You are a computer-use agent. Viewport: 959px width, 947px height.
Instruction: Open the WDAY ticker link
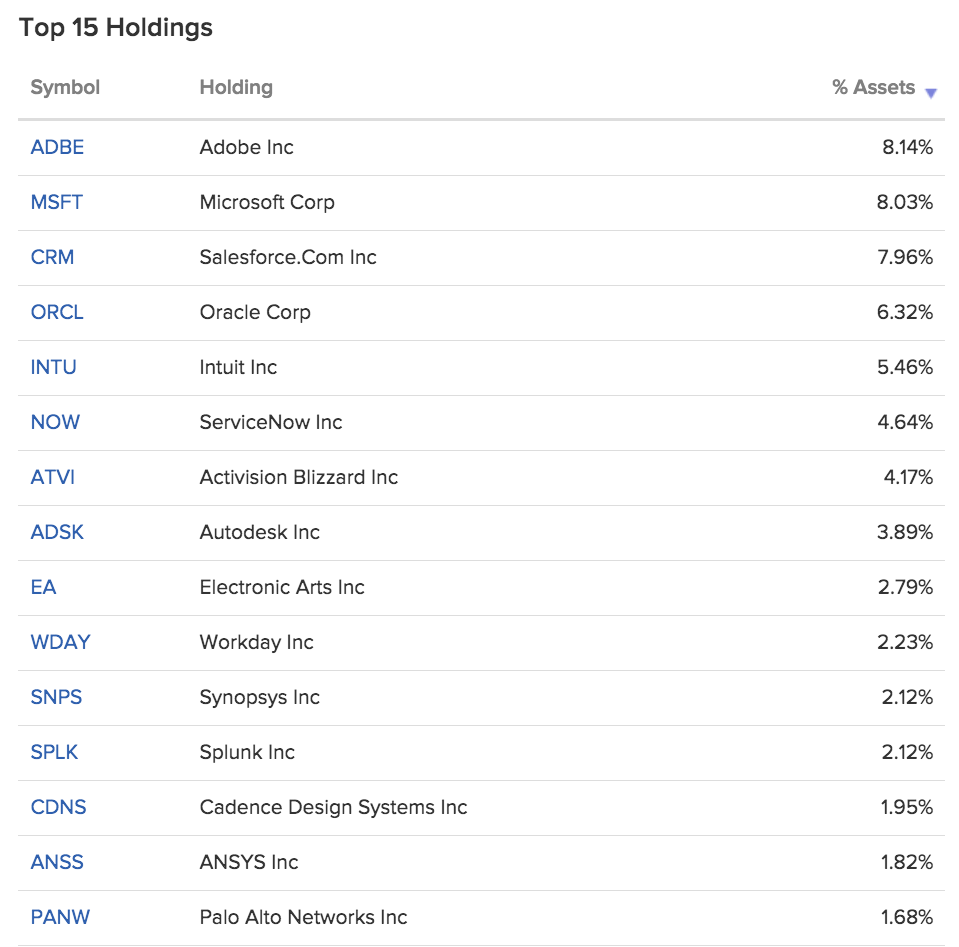[x=61, y=643]
